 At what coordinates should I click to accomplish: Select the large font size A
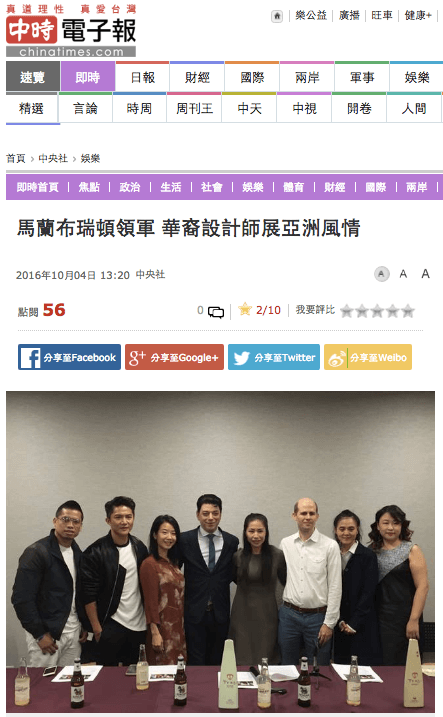coord(425,274)
